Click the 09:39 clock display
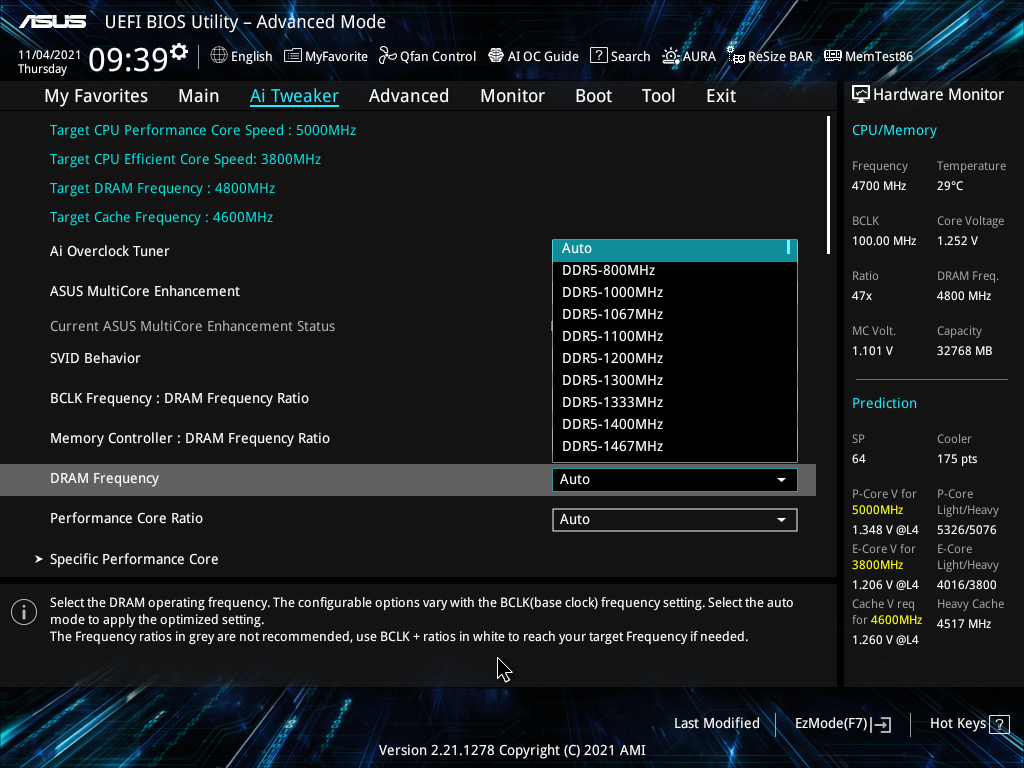 click(129, 59)
